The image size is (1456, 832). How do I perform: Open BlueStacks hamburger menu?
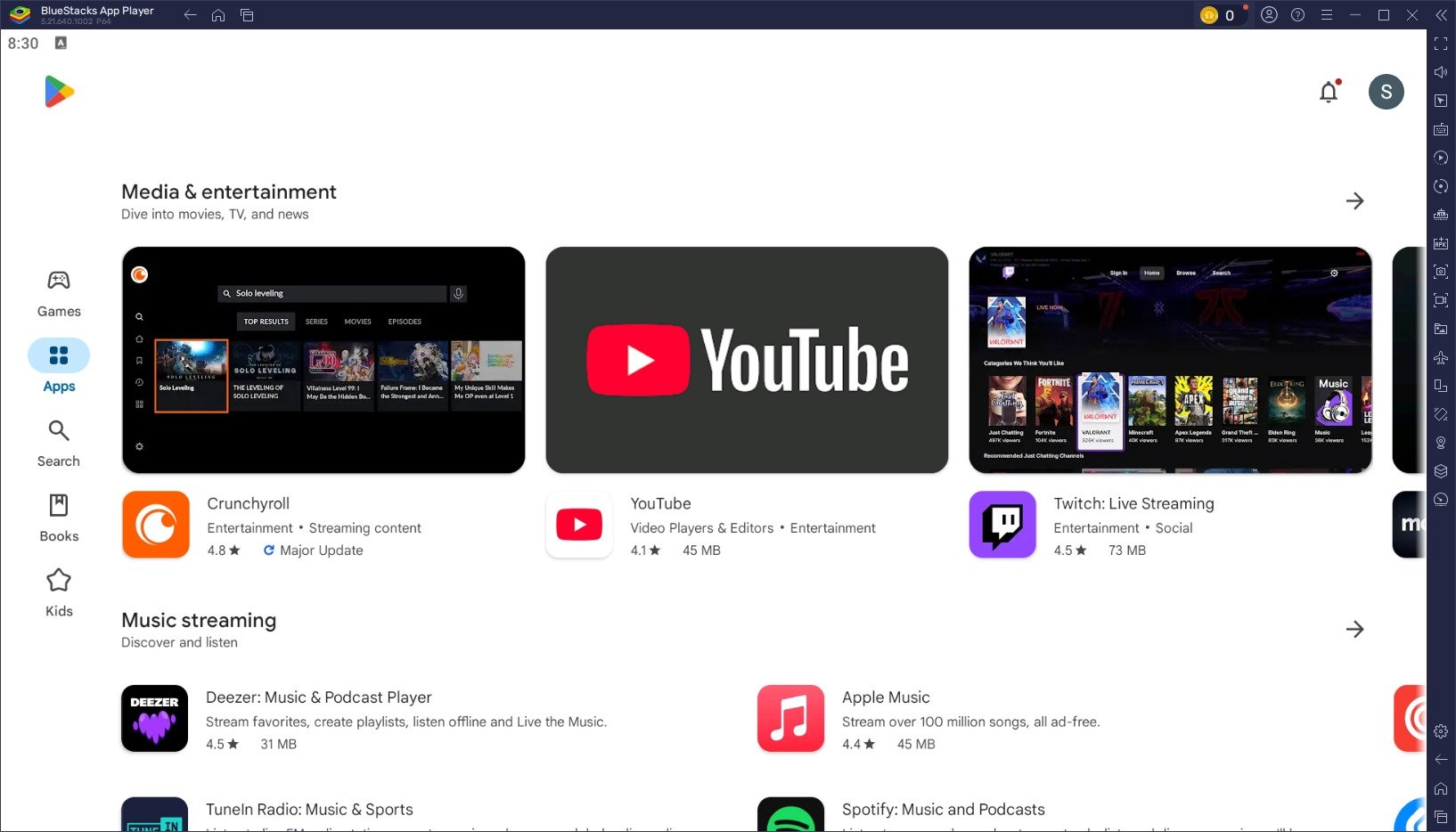(x=1326, y=15)
